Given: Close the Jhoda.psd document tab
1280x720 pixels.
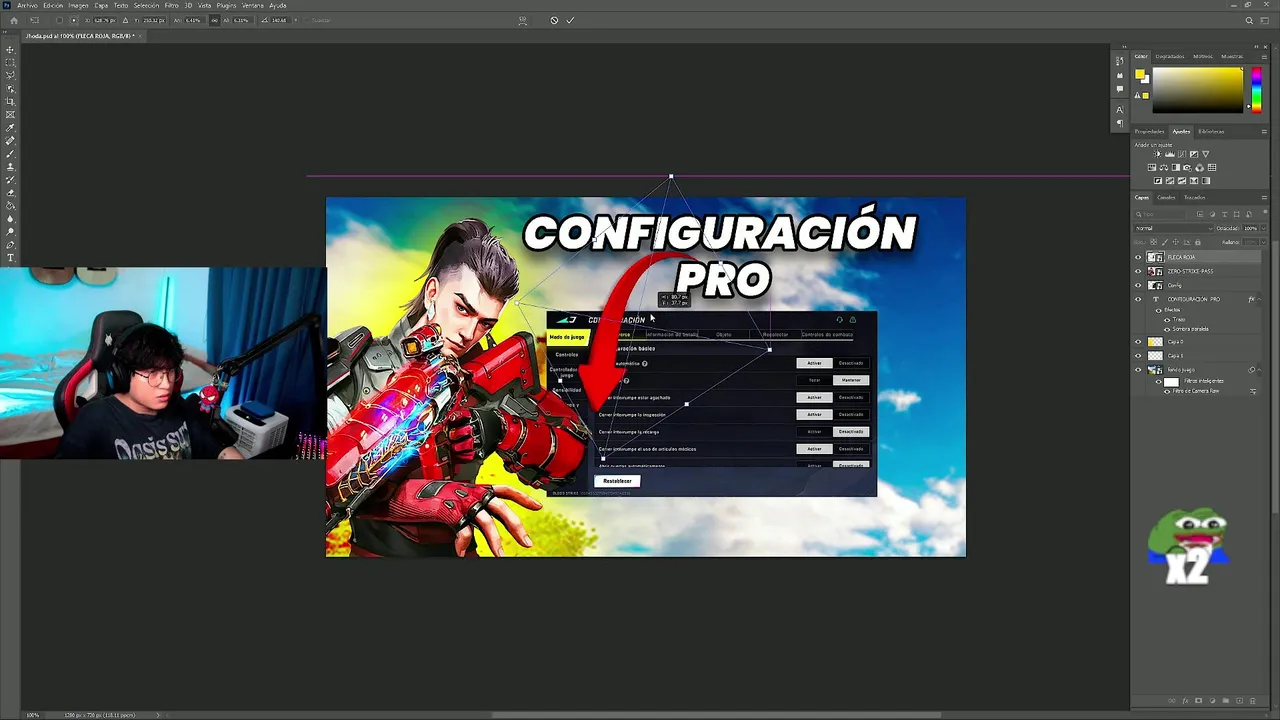Looking at the screenshot, I should (139, 36).
